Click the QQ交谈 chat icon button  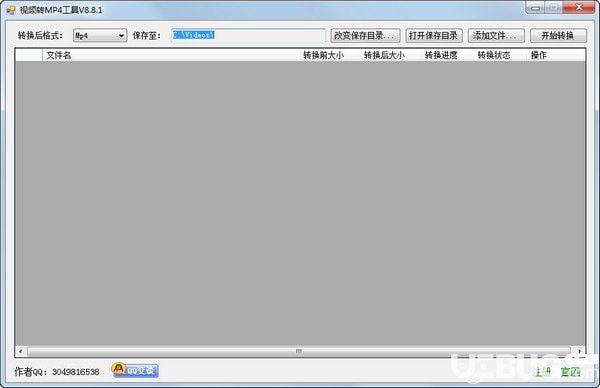[135, 370]
